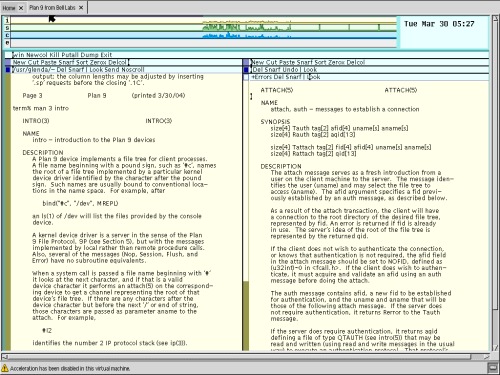Click the right column's layout box

click(x=246, y=62)
